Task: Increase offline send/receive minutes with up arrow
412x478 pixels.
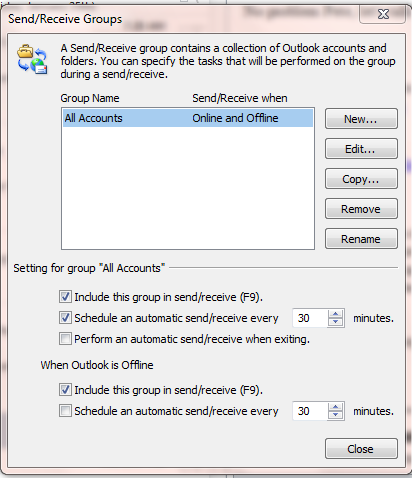Action: point(335,407)
